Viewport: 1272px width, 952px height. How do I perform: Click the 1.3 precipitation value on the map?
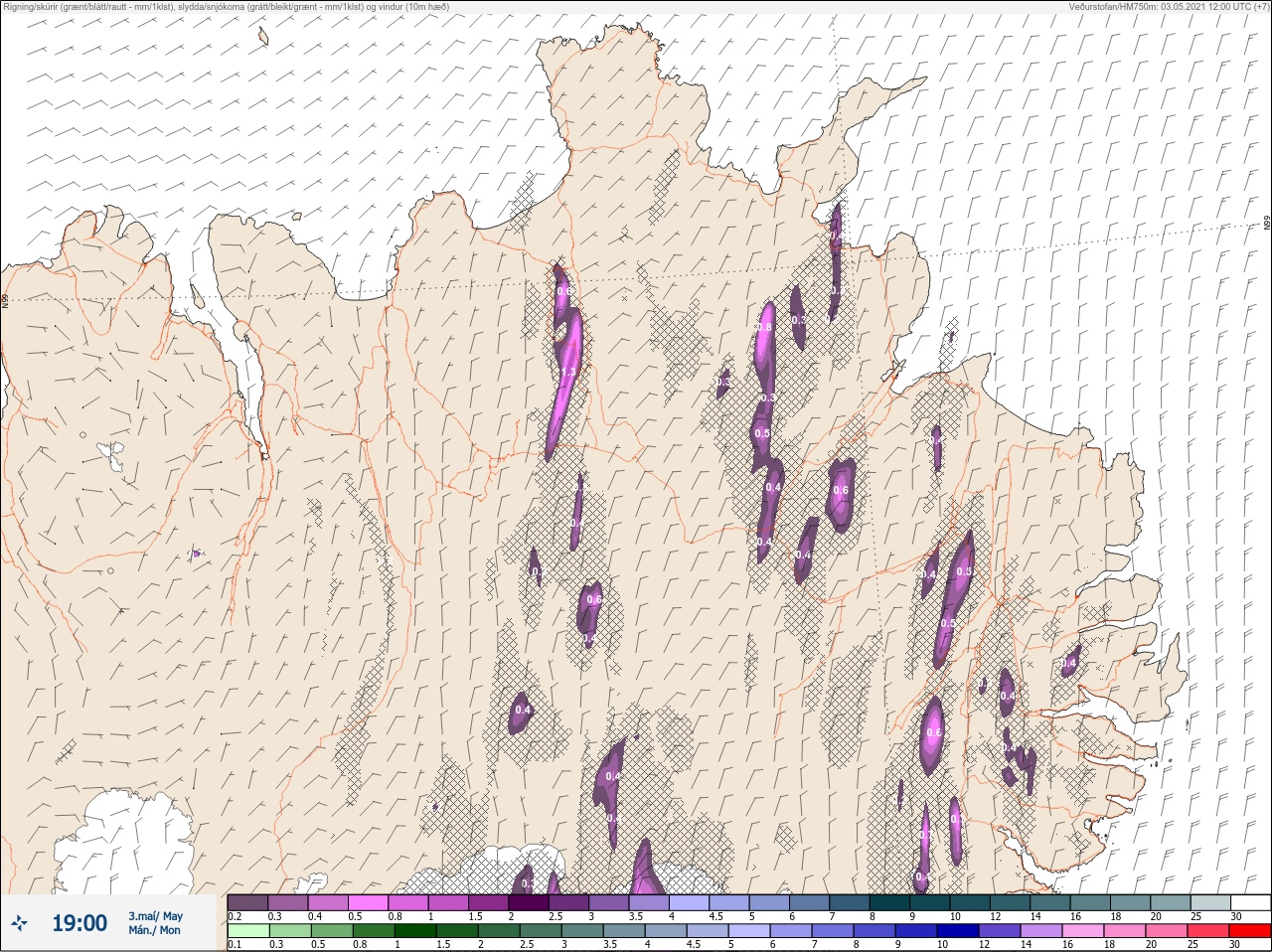click(x=567, y=374)
